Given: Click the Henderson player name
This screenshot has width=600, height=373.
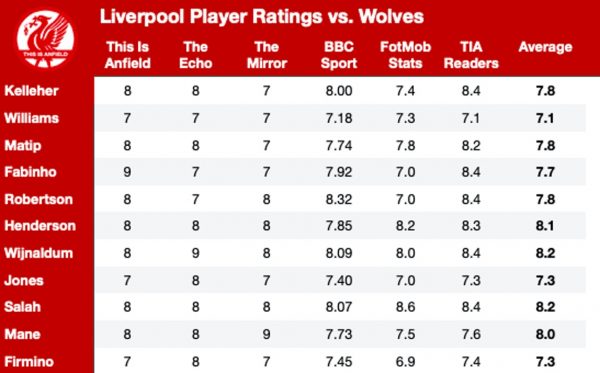Looking at the screenshot, I should (40, 226).
